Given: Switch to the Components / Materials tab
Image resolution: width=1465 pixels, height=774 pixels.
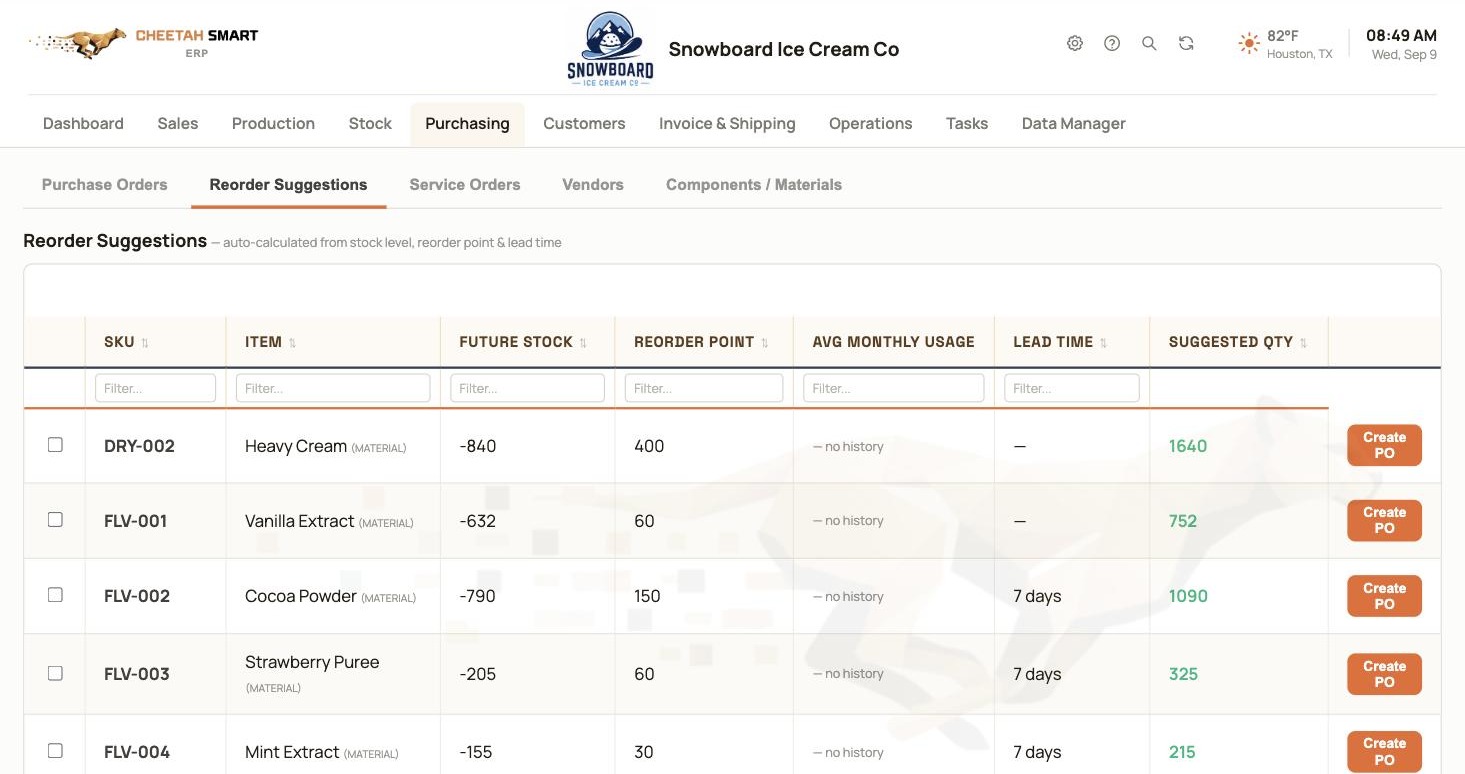Looking at the screenshot, I should coord(754,185).
